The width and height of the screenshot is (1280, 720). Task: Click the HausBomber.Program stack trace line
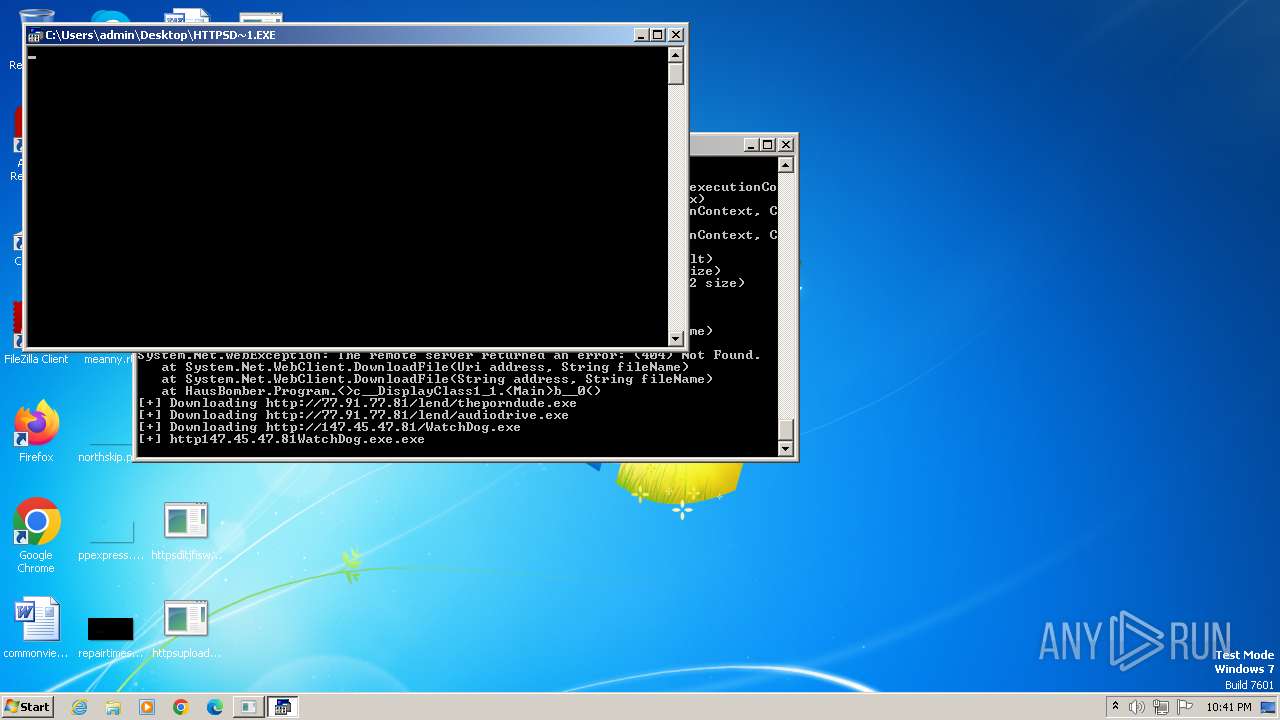(x=381, y=391)
